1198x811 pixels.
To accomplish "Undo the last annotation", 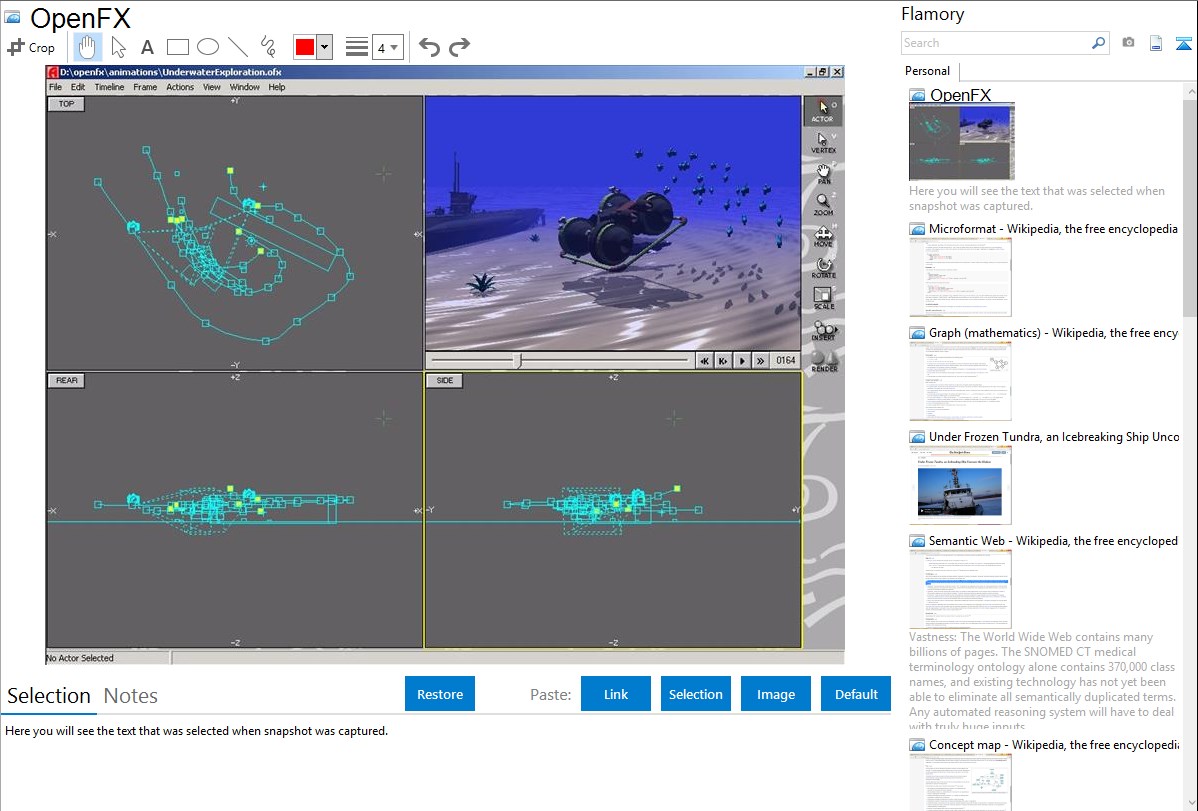I will click(429, 47).
